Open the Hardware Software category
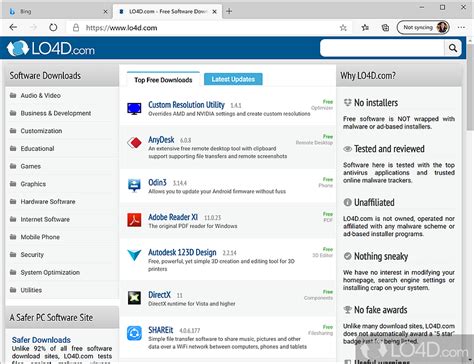This screenshot has width=474, height=364. [48, 202]
